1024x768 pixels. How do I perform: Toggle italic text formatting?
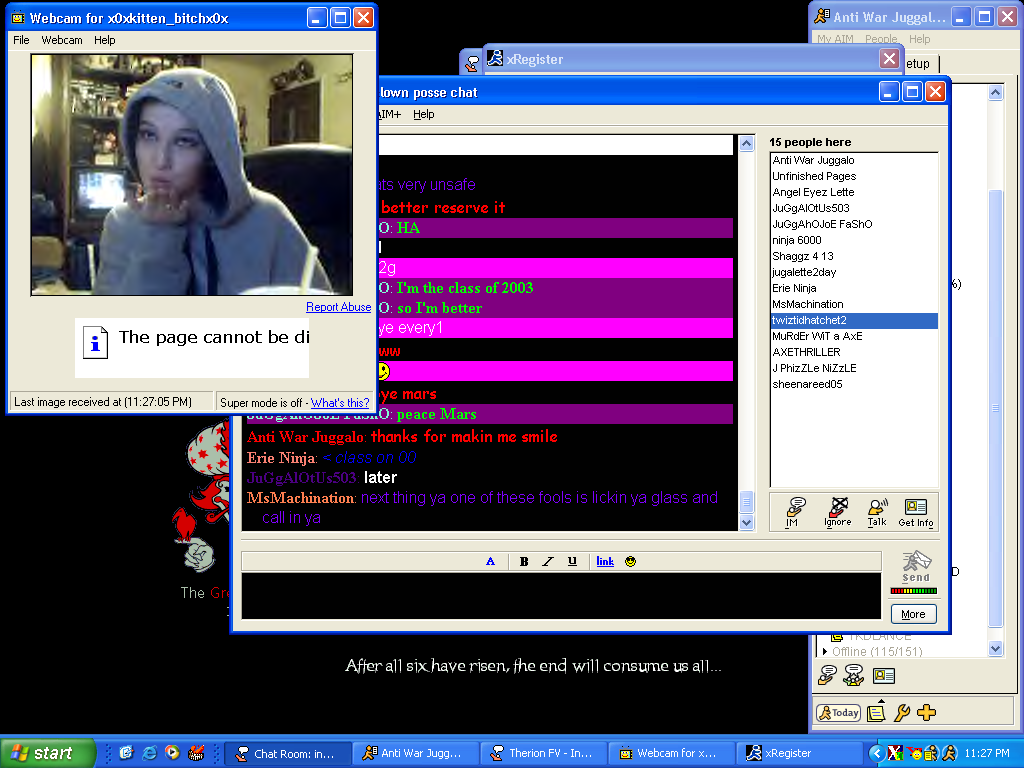(547, 561)
